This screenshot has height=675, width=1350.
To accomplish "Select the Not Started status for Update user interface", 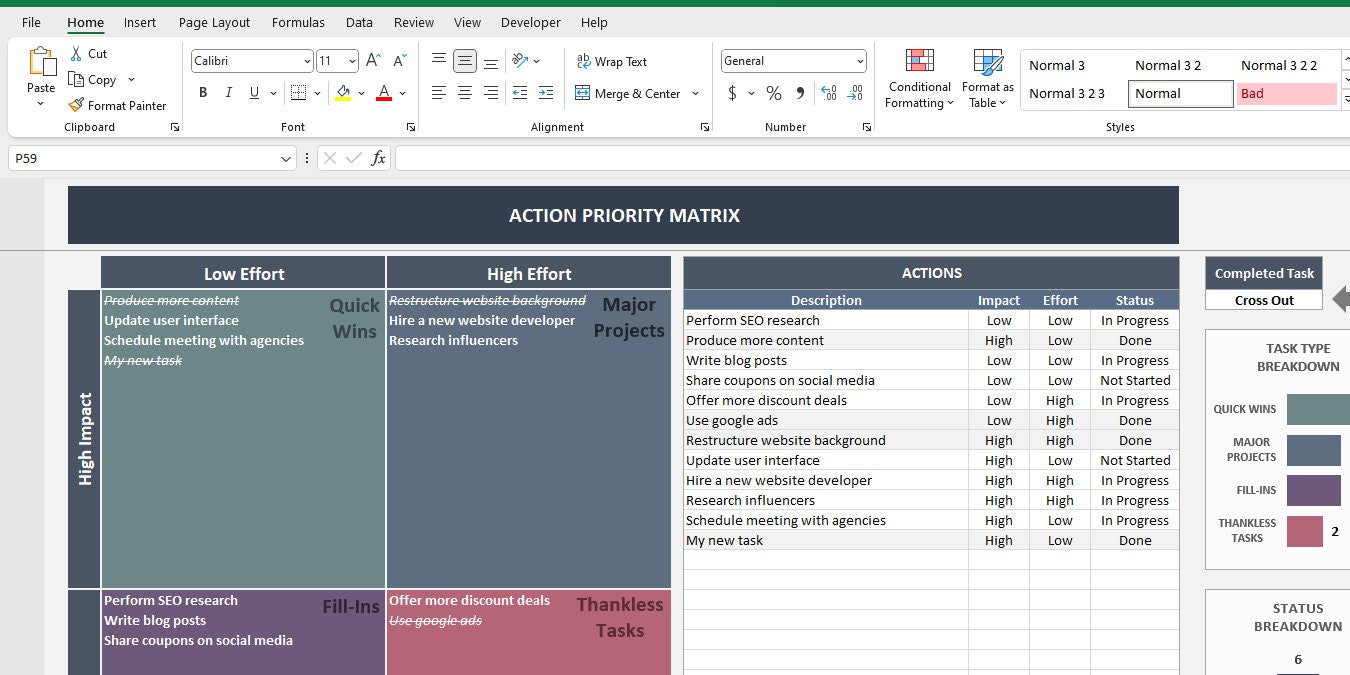I will [x=1135, y=460].
